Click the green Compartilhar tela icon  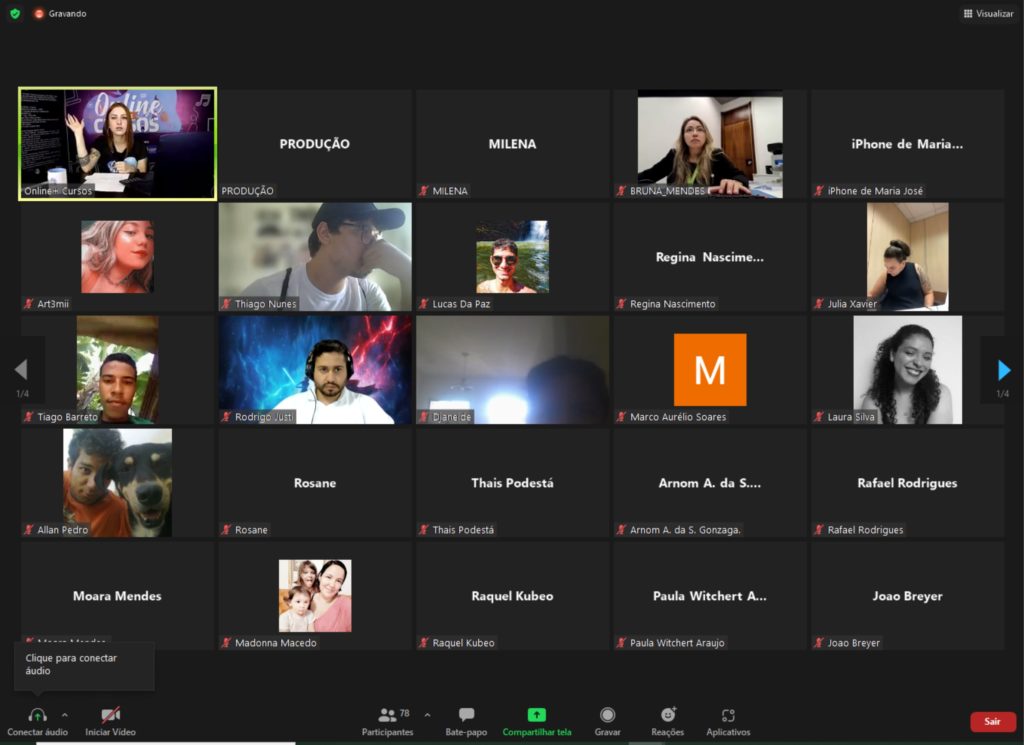[537, 716]
